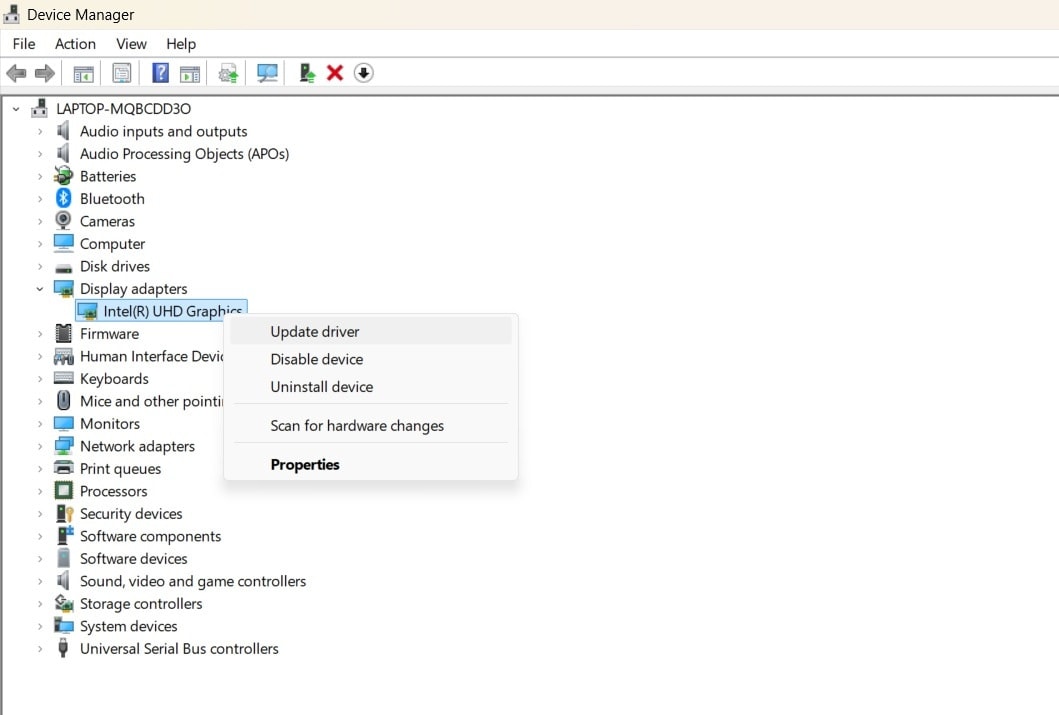Expand the Network adapters category
The height and width of the screenshot is (715, 1059).
[40, 446]
